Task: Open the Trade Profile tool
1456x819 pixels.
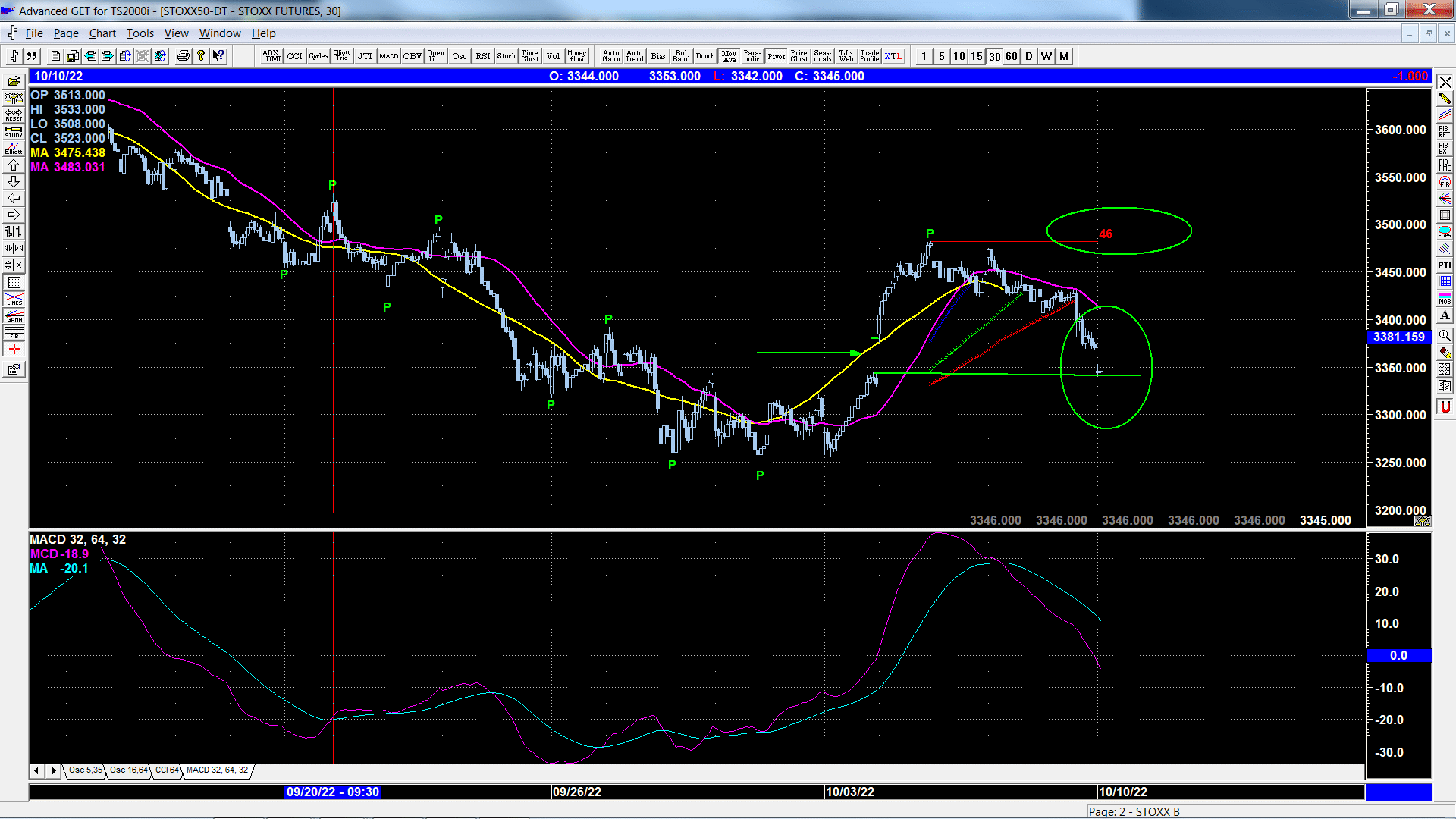Action: (x=870, y=56)
